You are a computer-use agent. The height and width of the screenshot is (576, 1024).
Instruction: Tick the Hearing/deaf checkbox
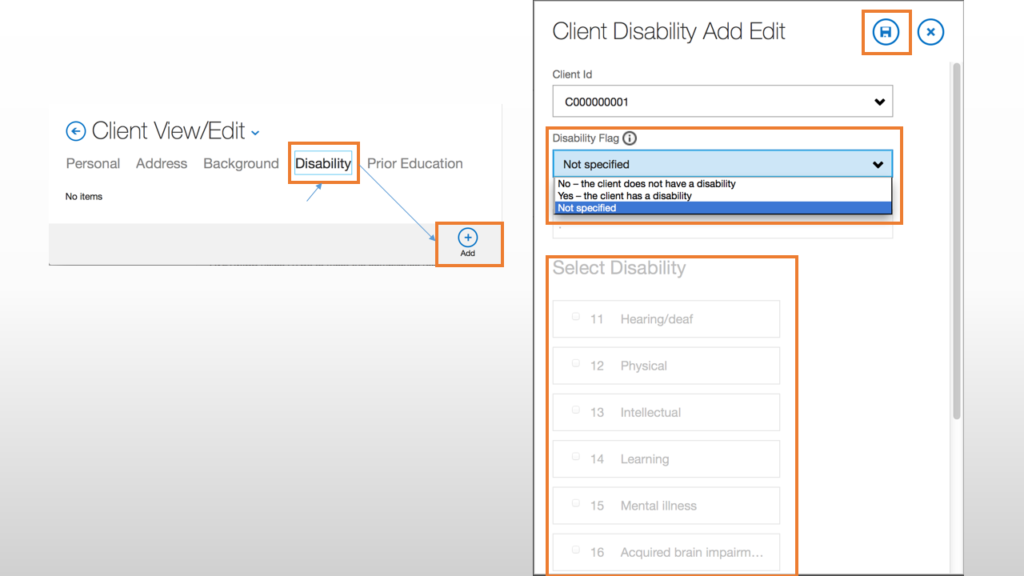tap(575, 317)
